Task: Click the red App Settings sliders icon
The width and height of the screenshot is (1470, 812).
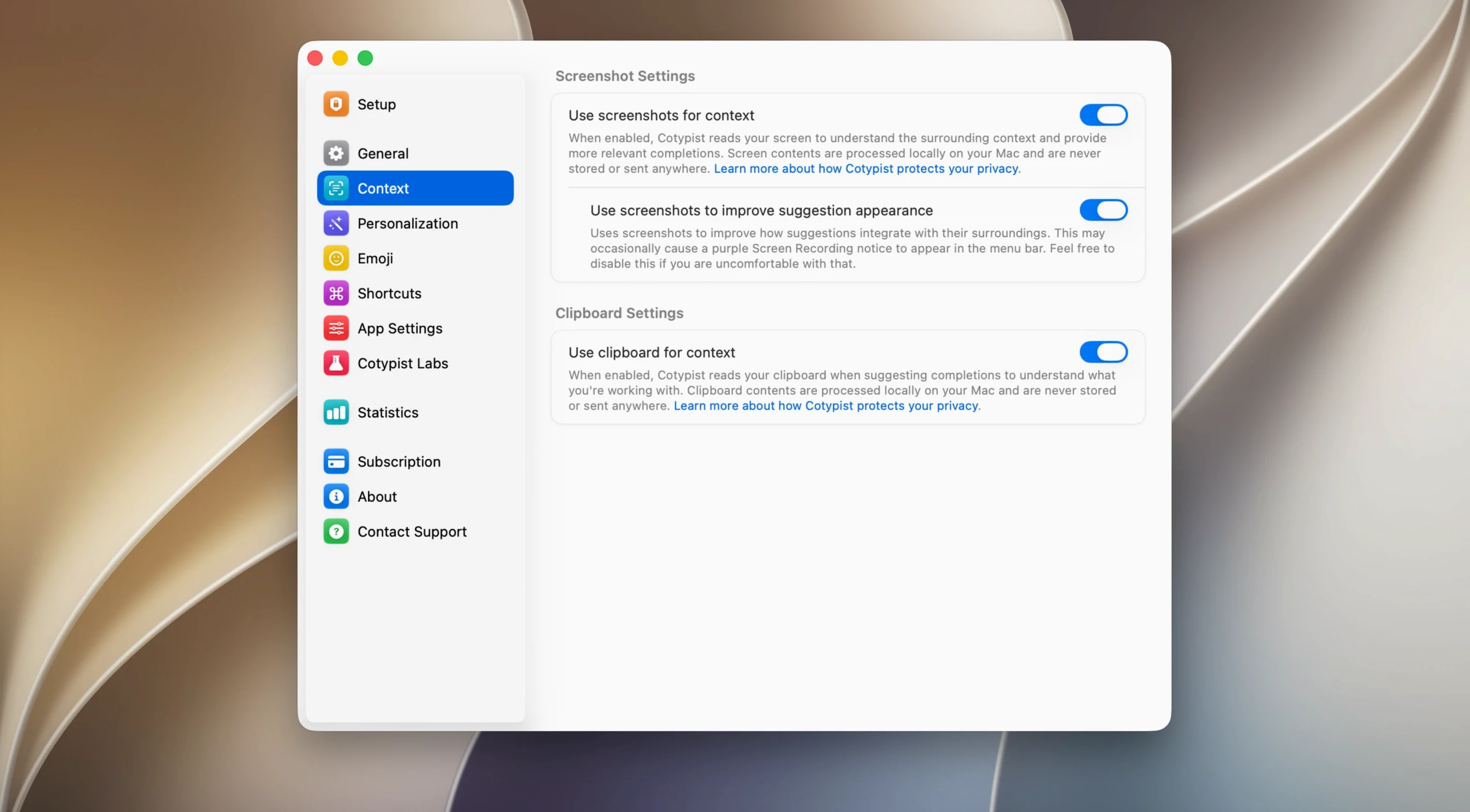Action: click(336, 328)
